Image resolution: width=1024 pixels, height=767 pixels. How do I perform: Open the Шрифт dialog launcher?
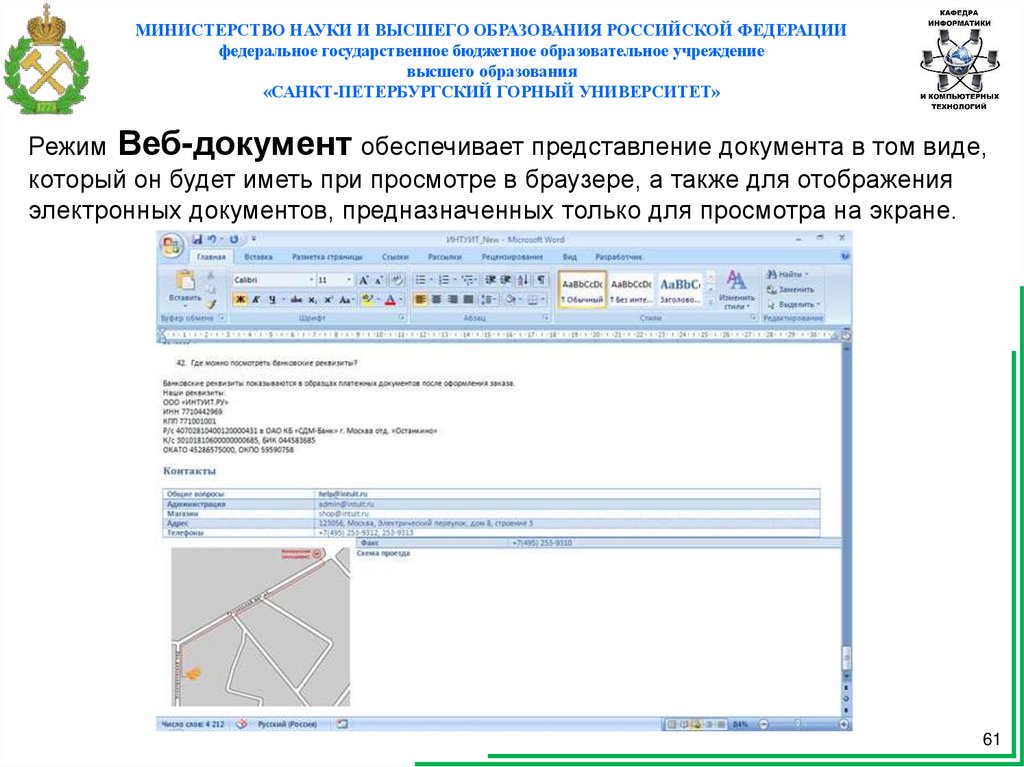coord(402,318)
